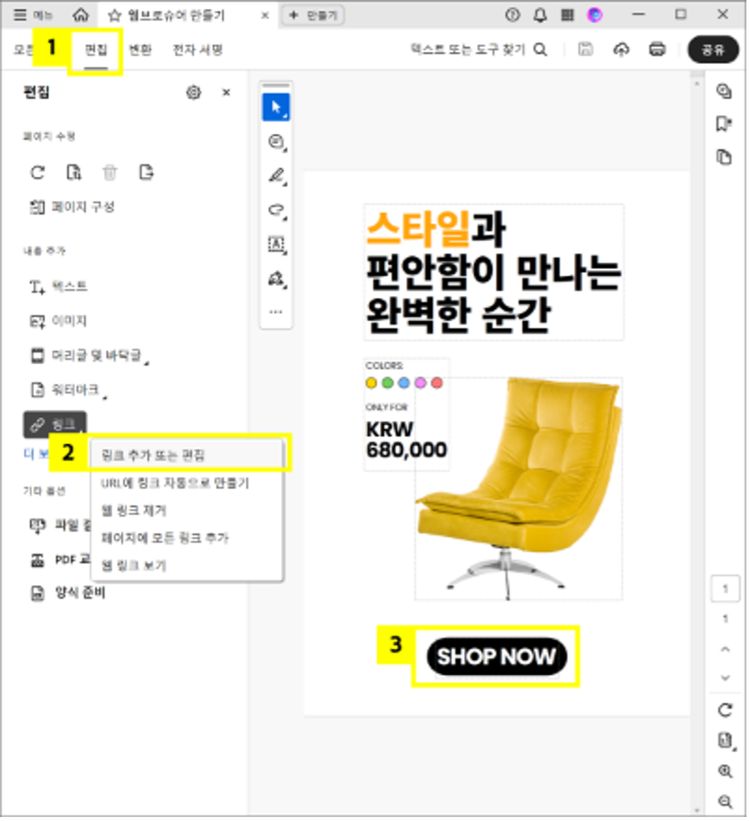Open more tools ellipsis in quick toolbar
750x821 pixels.
click(276, 312)
